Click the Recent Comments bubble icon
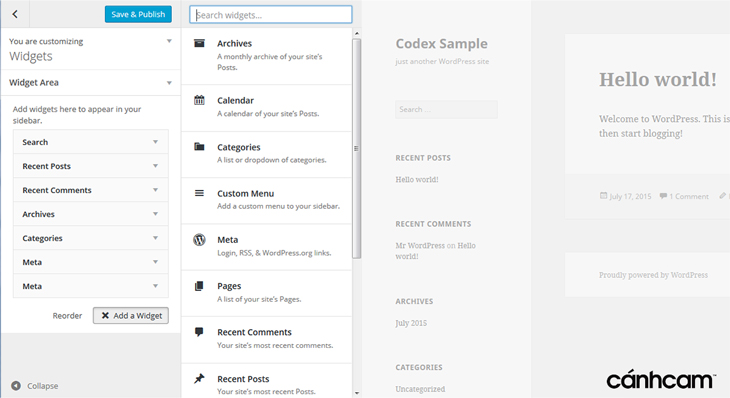This screenshot has width=730, height=398. point(199,332)
